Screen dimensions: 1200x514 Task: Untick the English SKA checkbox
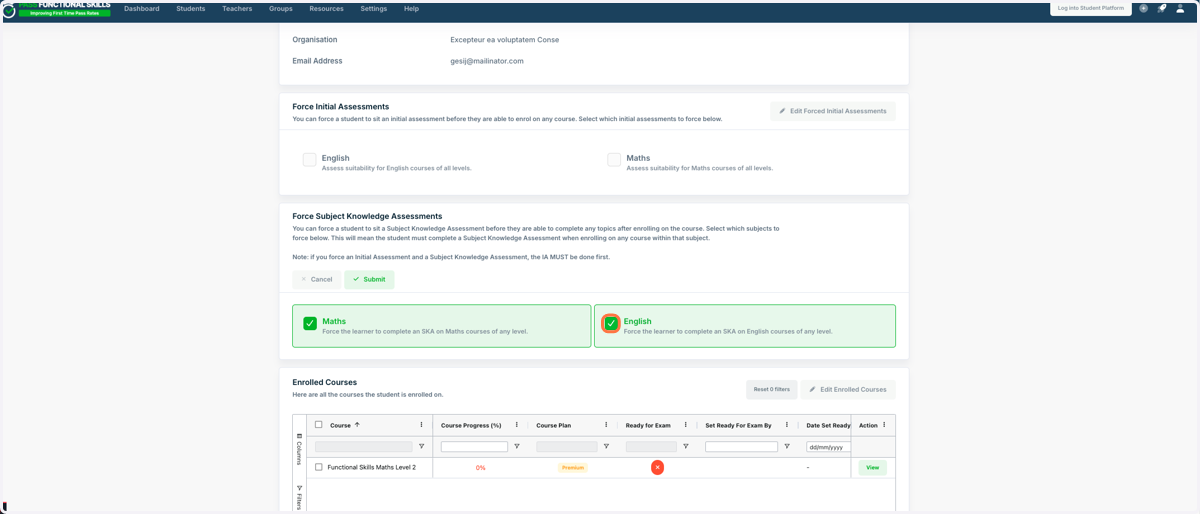611,323
